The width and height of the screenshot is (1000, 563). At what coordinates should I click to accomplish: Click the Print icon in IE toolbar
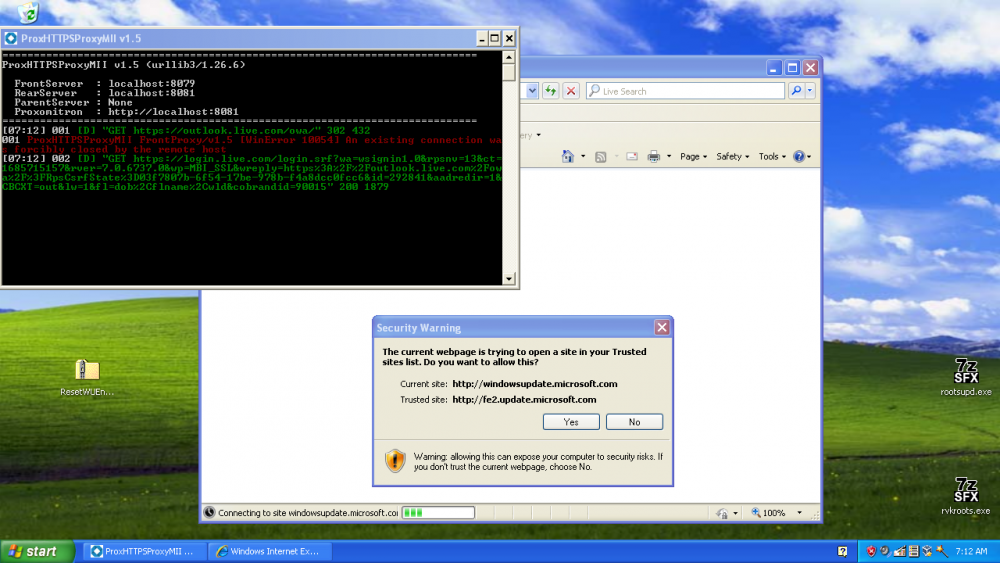pos(654,156)
